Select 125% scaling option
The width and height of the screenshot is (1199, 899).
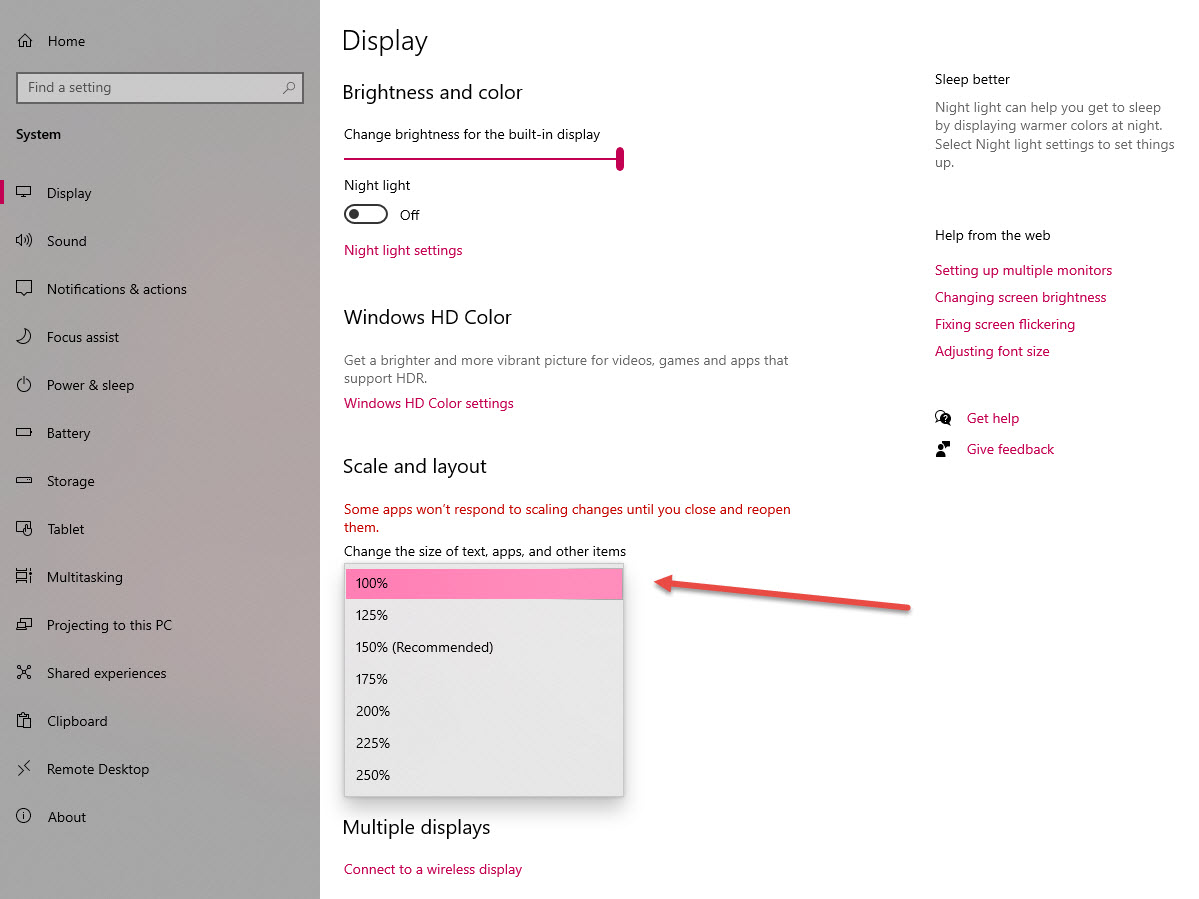(484, 615)
